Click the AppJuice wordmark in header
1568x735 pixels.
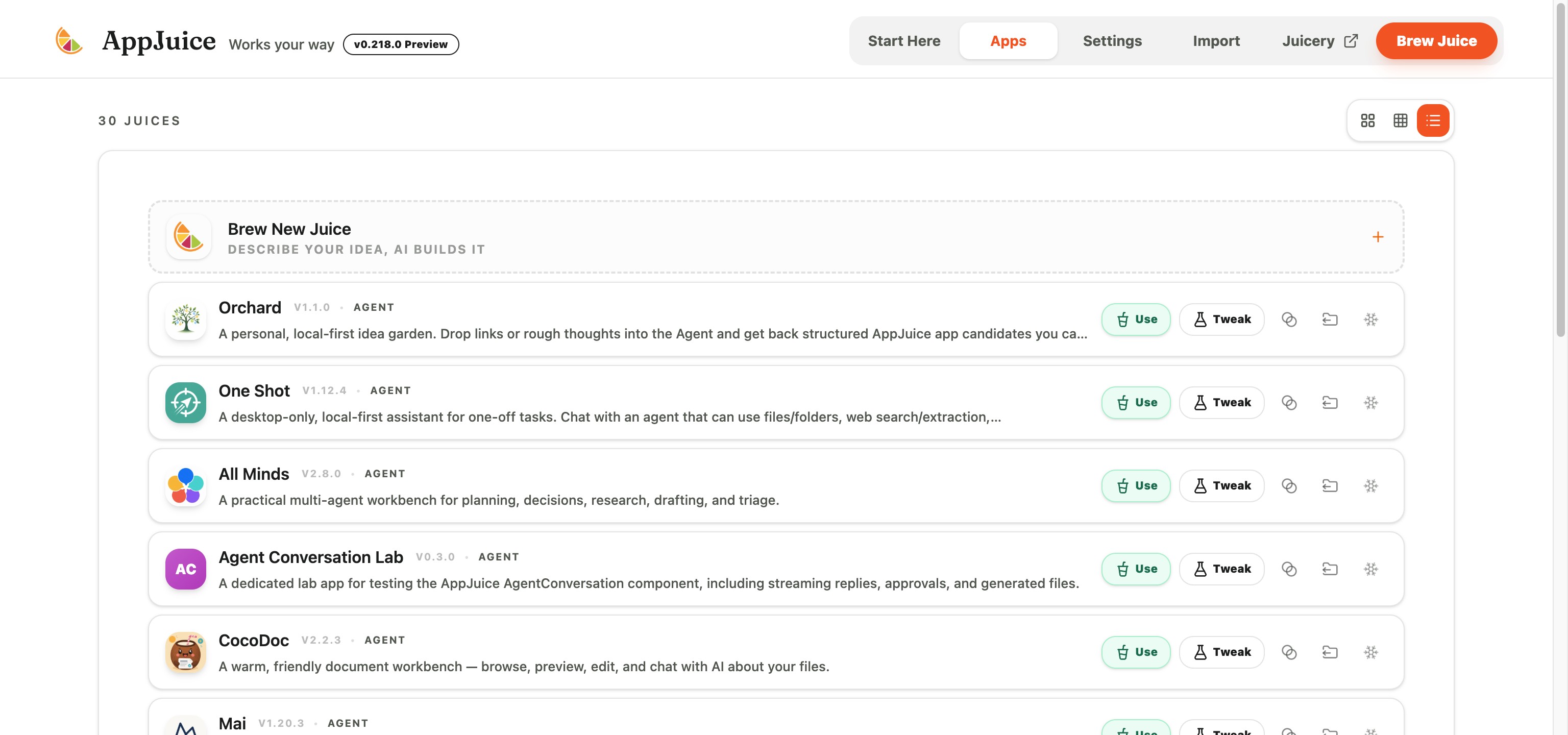pos(159,41)
